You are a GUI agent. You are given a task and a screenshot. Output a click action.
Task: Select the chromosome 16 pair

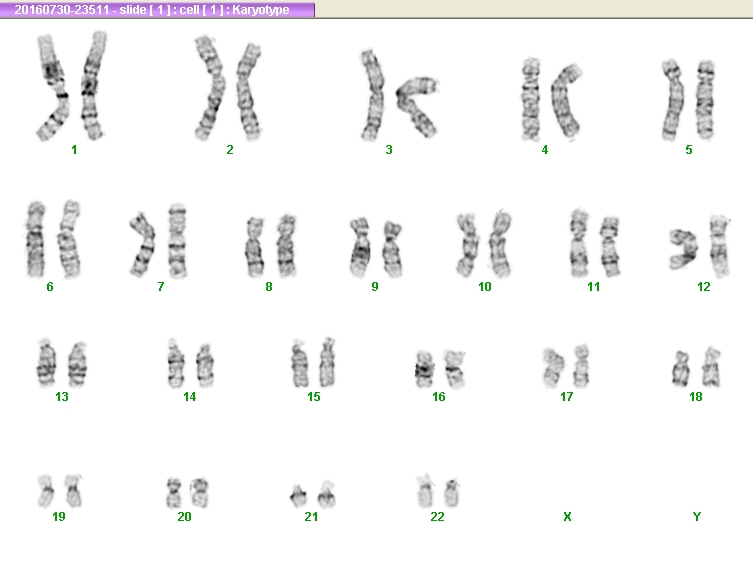coord(440,369)
